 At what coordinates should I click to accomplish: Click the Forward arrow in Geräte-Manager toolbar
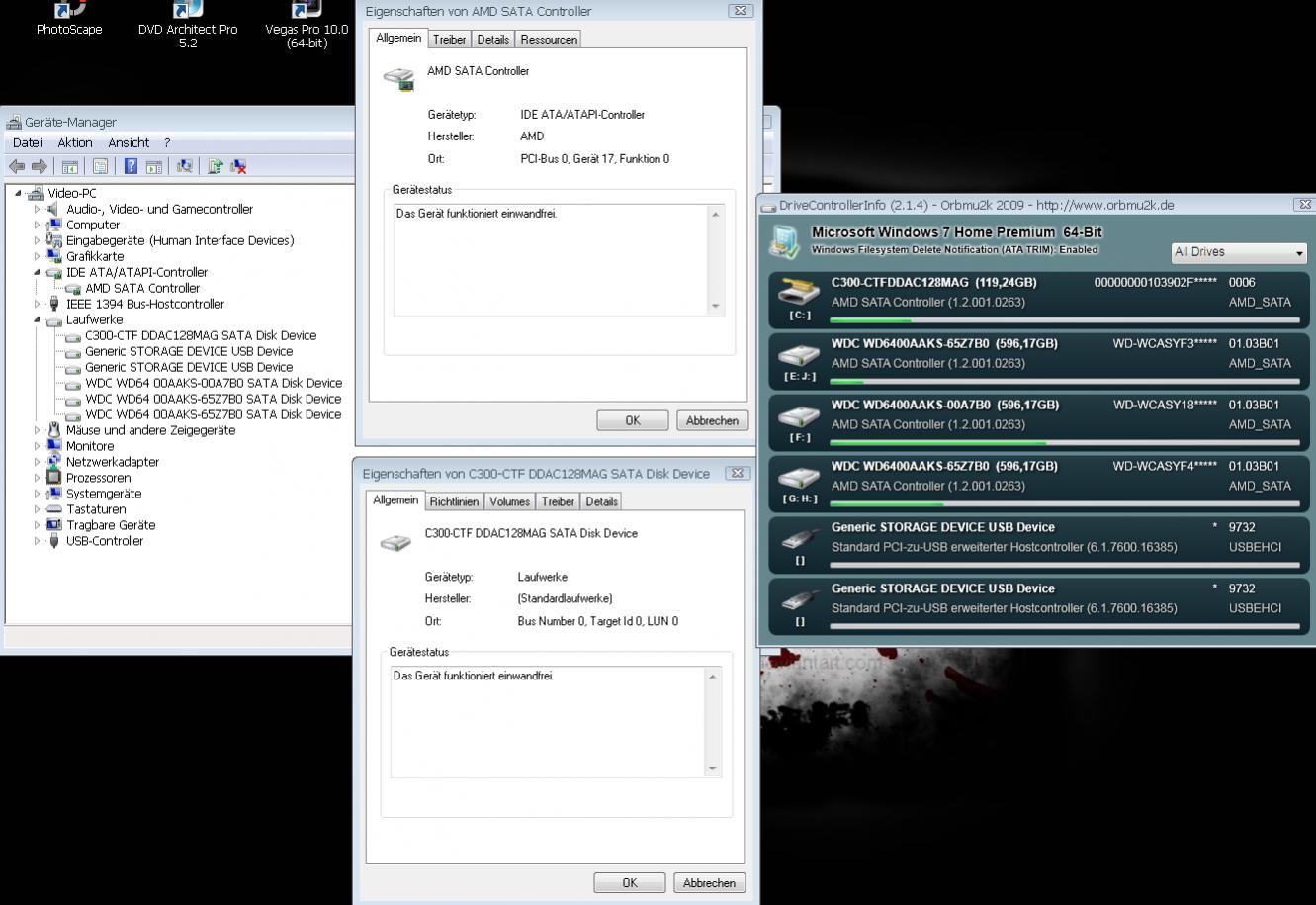tap(40, 166)
